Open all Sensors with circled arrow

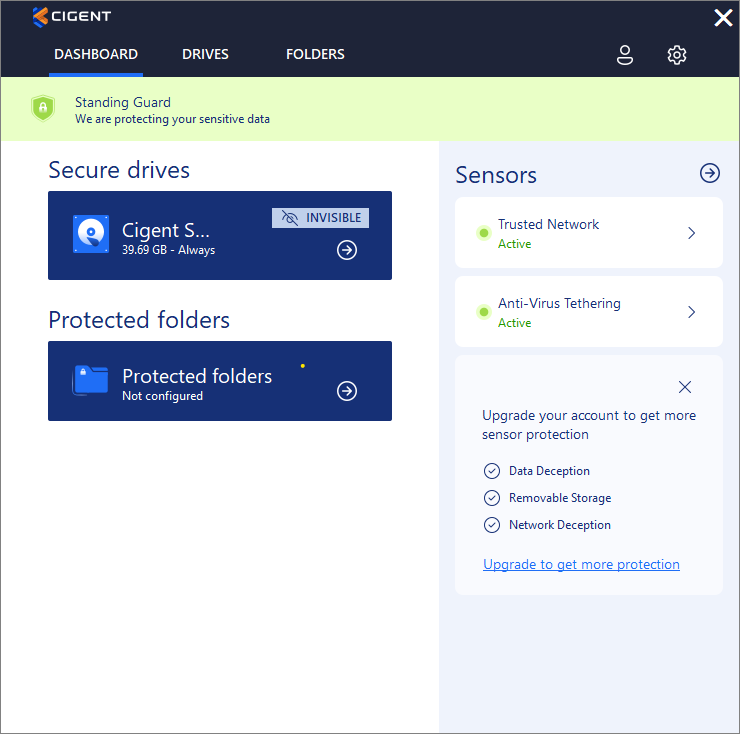710,174
